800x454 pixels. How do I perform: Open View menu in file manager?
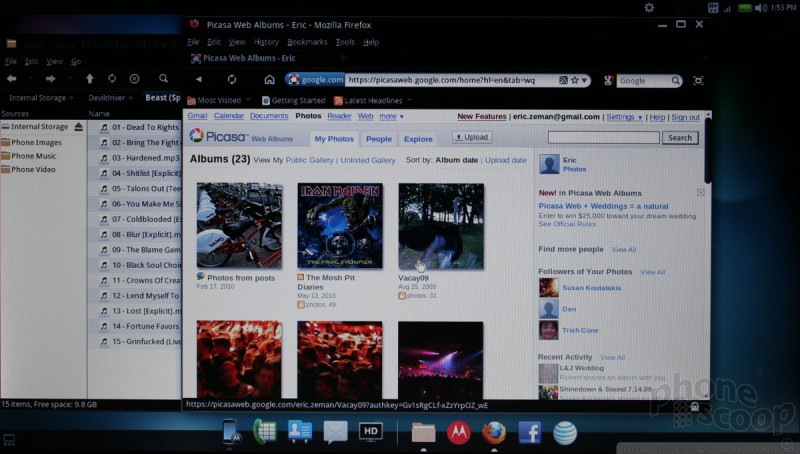coord(55,61)
